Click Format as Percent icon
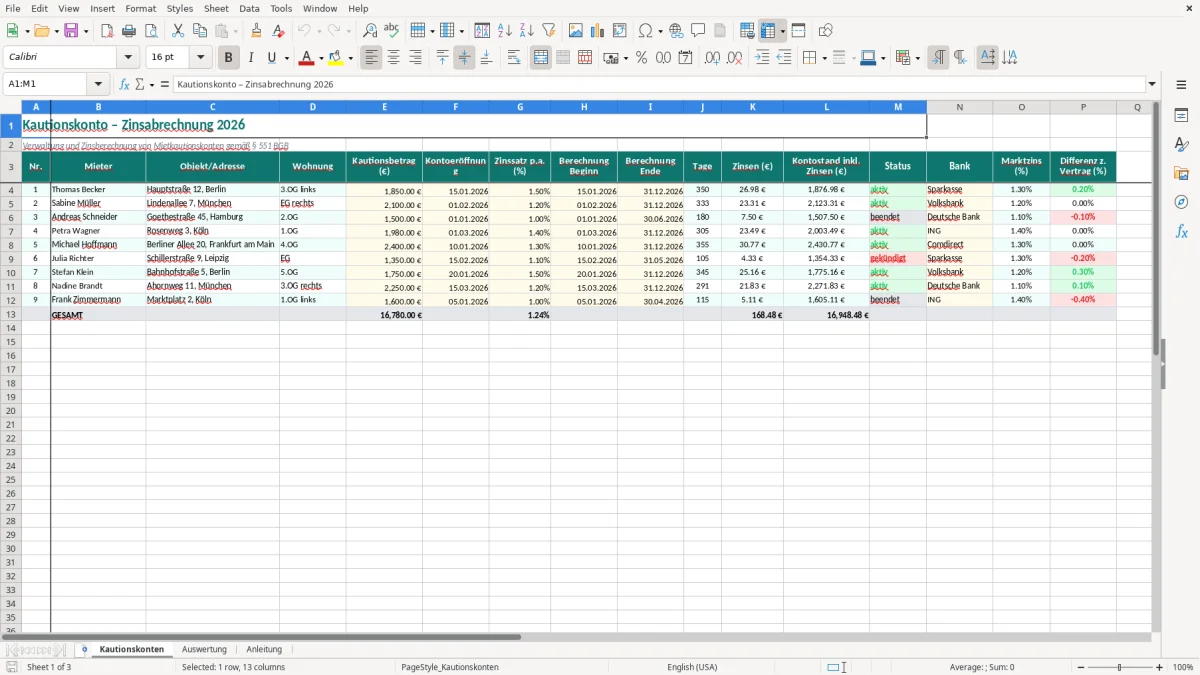This screenshot has height=675, width=1200. pyautogui.click(x=641, y=58)
